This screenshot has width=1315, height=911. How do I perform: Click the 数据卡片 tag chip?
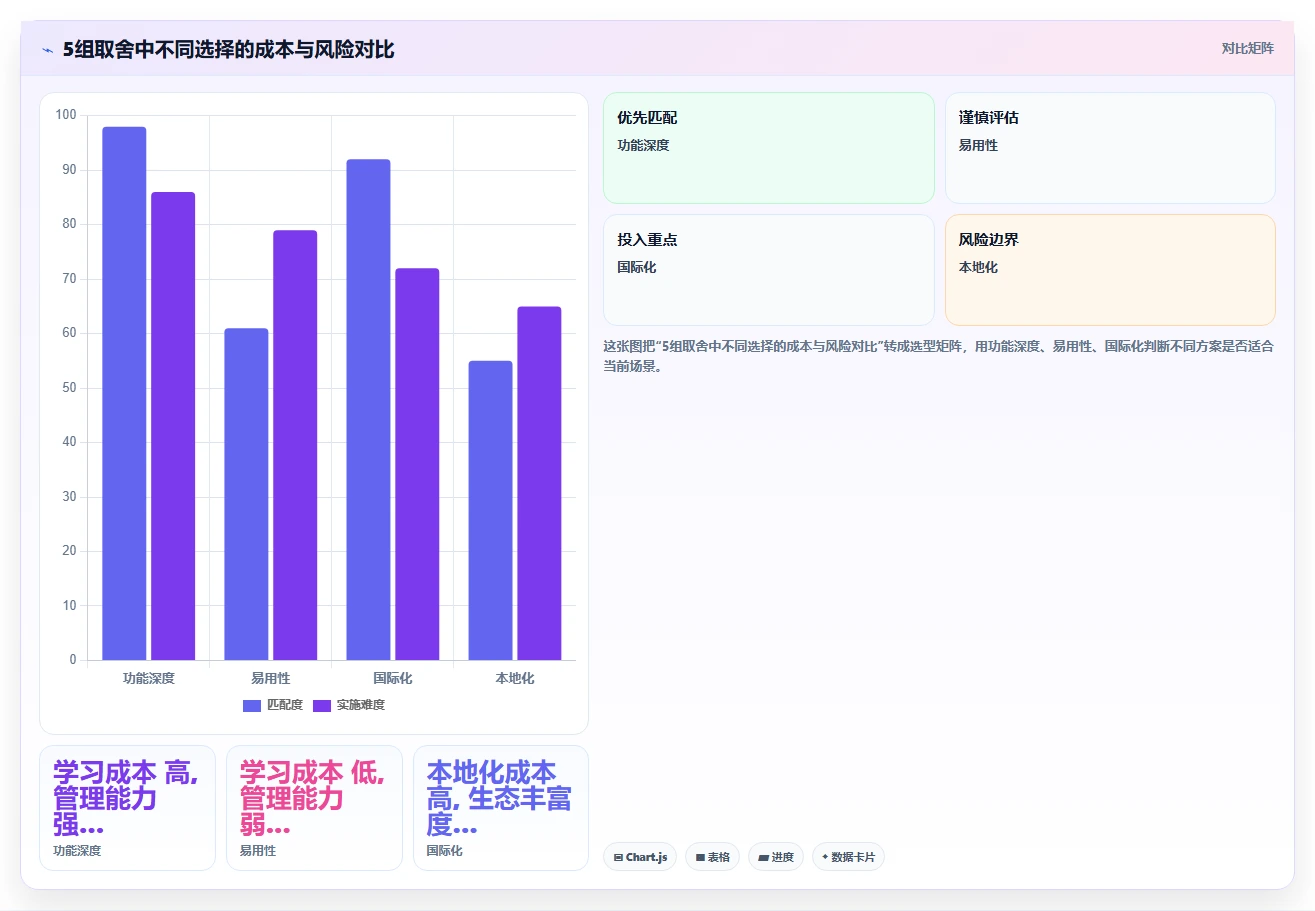[x=848, y=857]
